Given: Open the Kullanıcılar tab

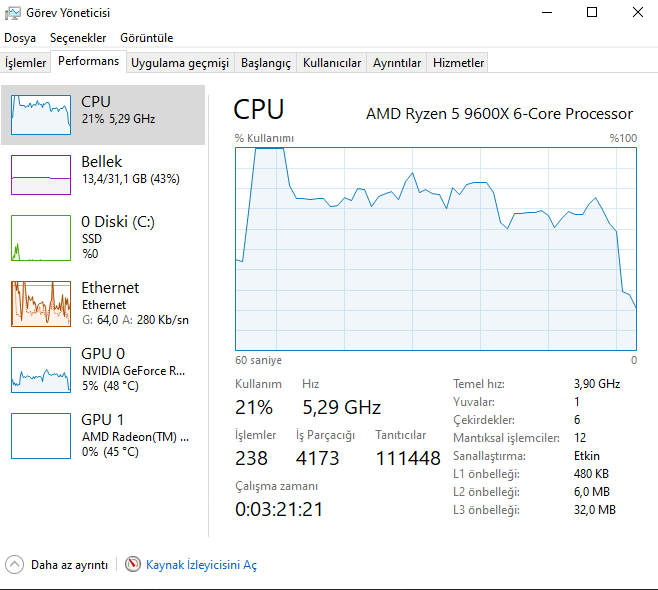Looking at the screenshot, I should click(332, 63).
